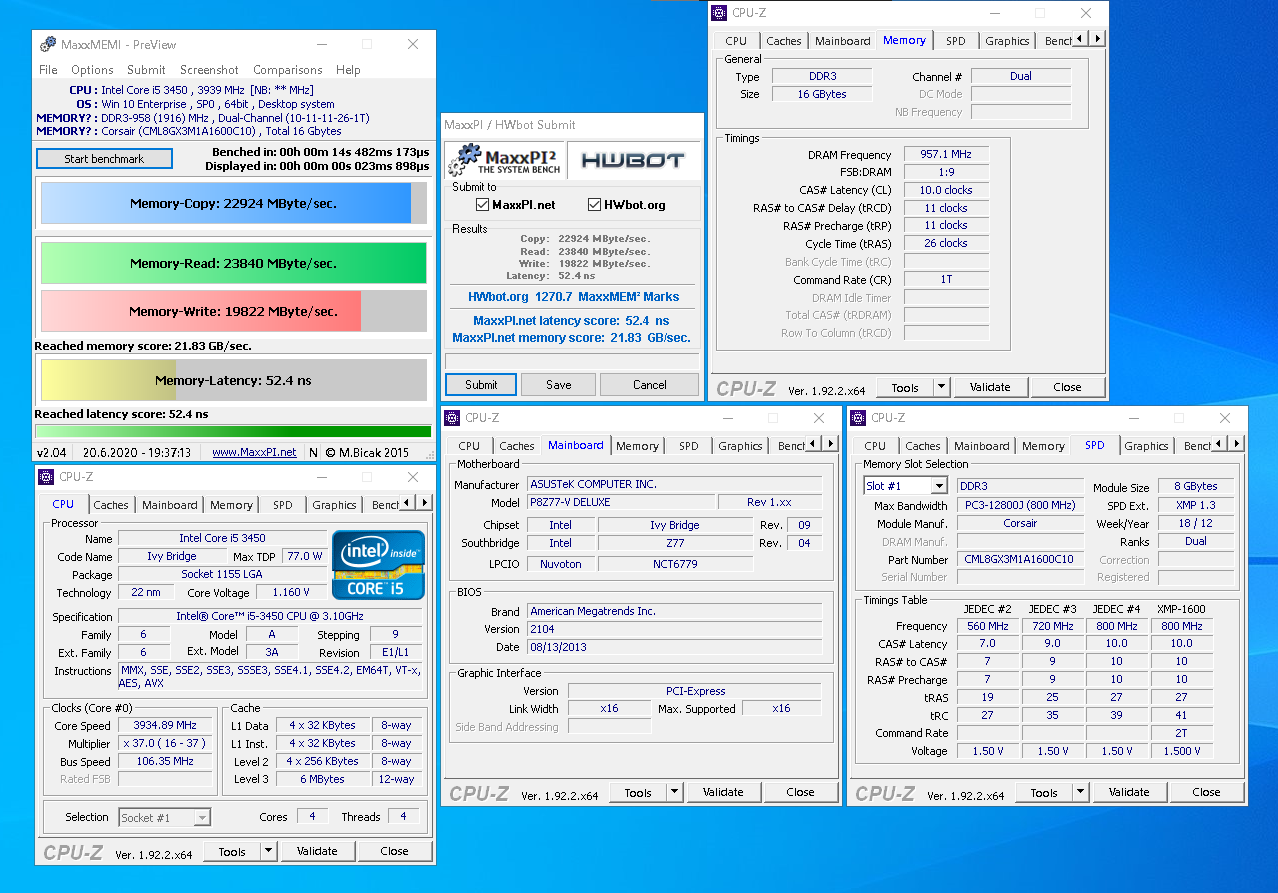Click Part Number CML8GX3M1A1600C10 field

[x=1018, y=559]
